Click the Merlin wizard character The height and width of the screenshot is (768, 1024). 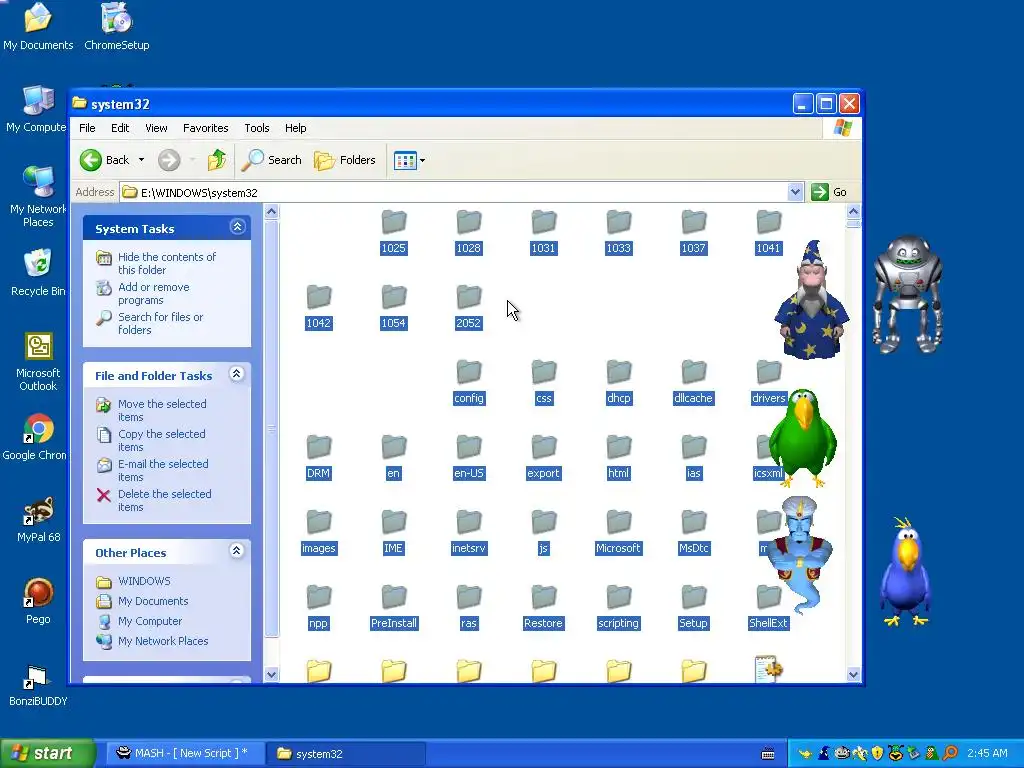[812, 300]
